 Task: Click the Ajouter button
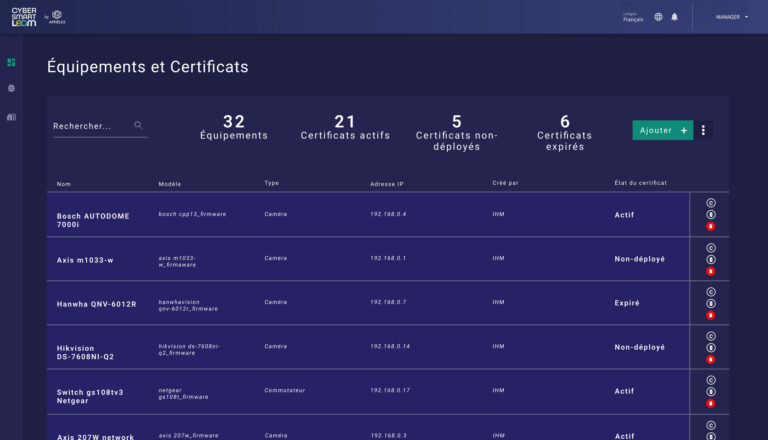[x=662, y=130]
